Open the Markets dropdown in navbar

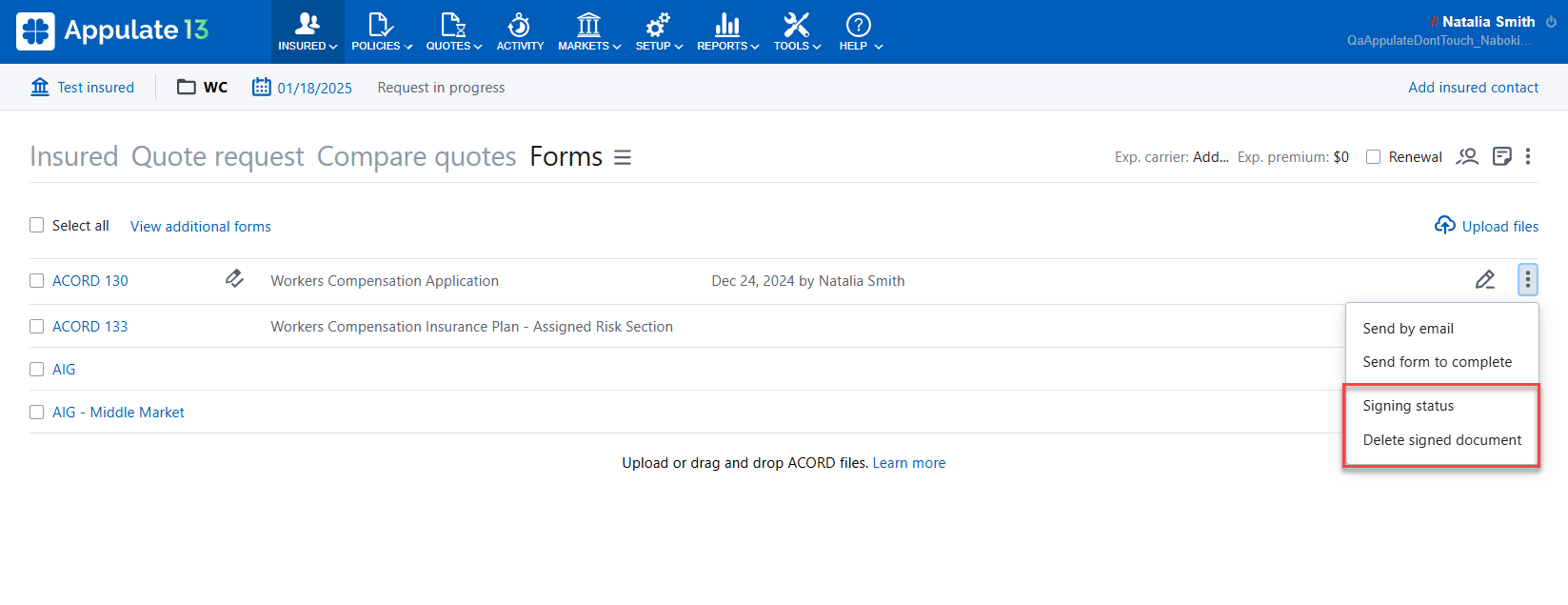588,30
